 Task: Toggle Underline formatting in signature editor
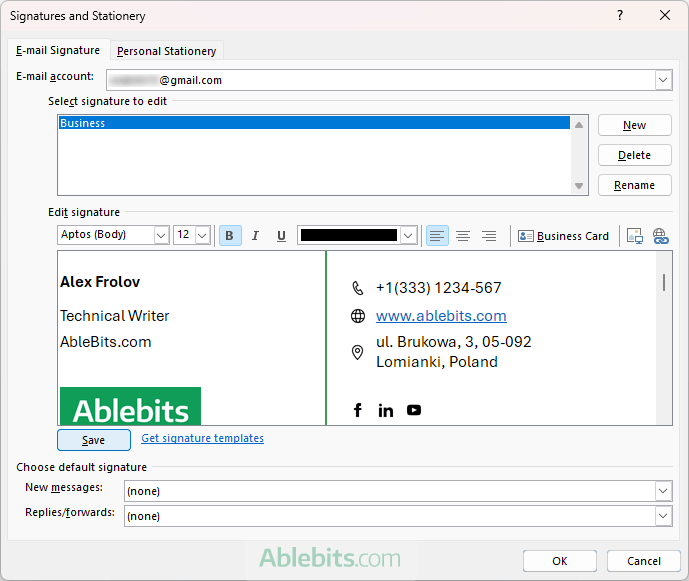coord(281,236)
